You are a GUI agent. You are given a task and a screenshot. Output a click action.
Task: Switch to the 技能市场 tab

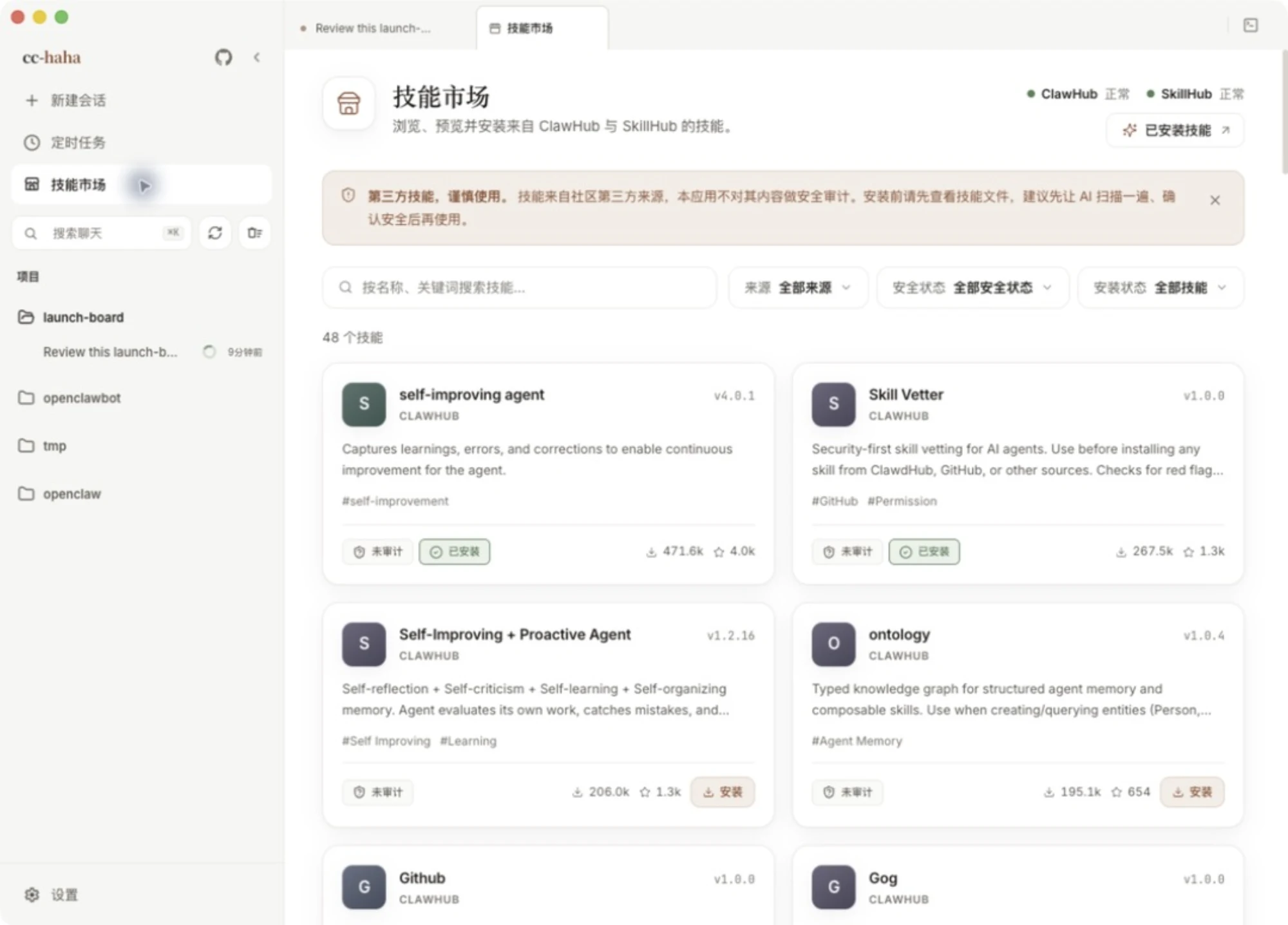pos(542,28)
